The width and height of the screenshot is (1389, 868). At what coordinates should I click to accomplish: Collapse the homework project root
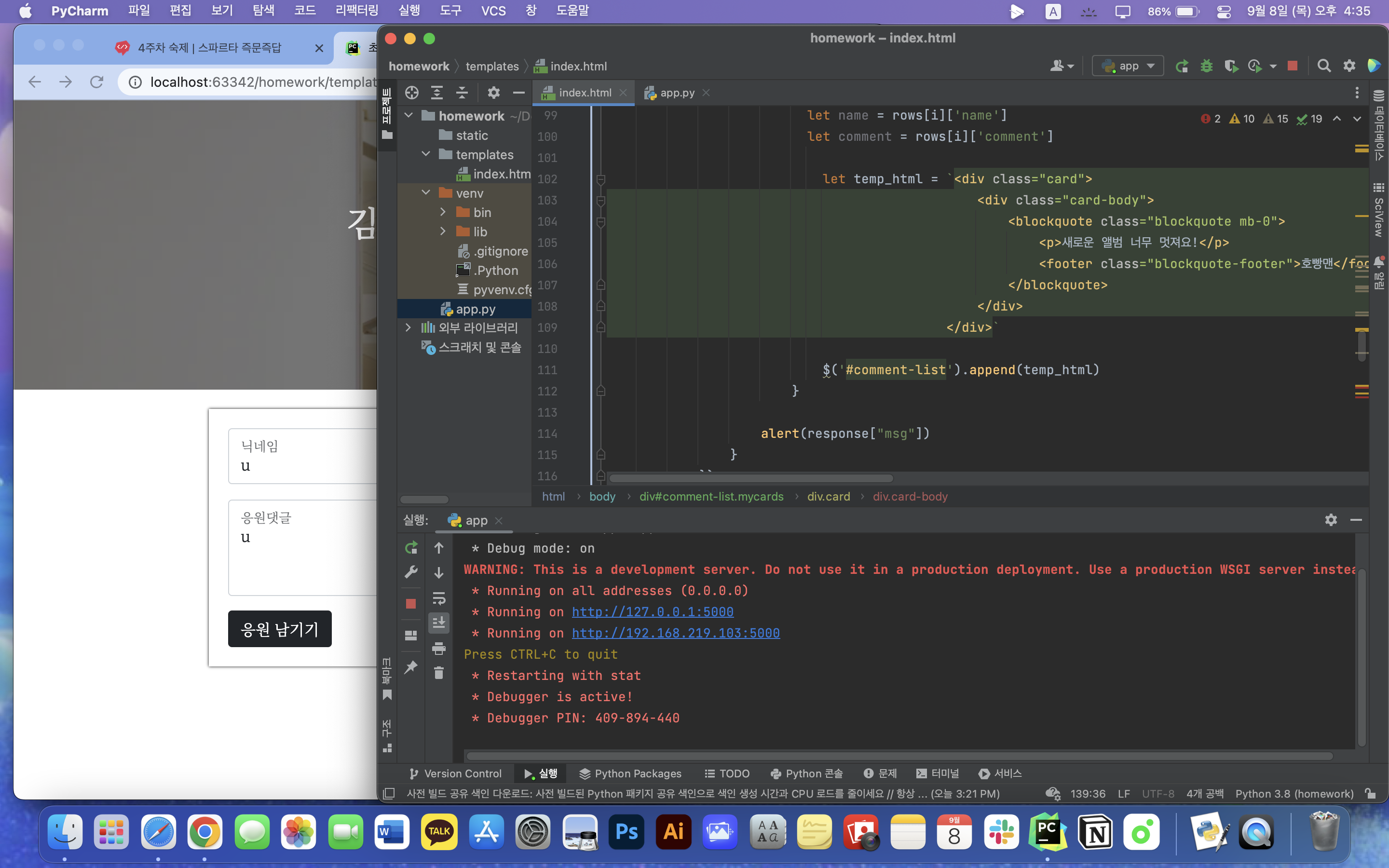click(x=409, y=115)
